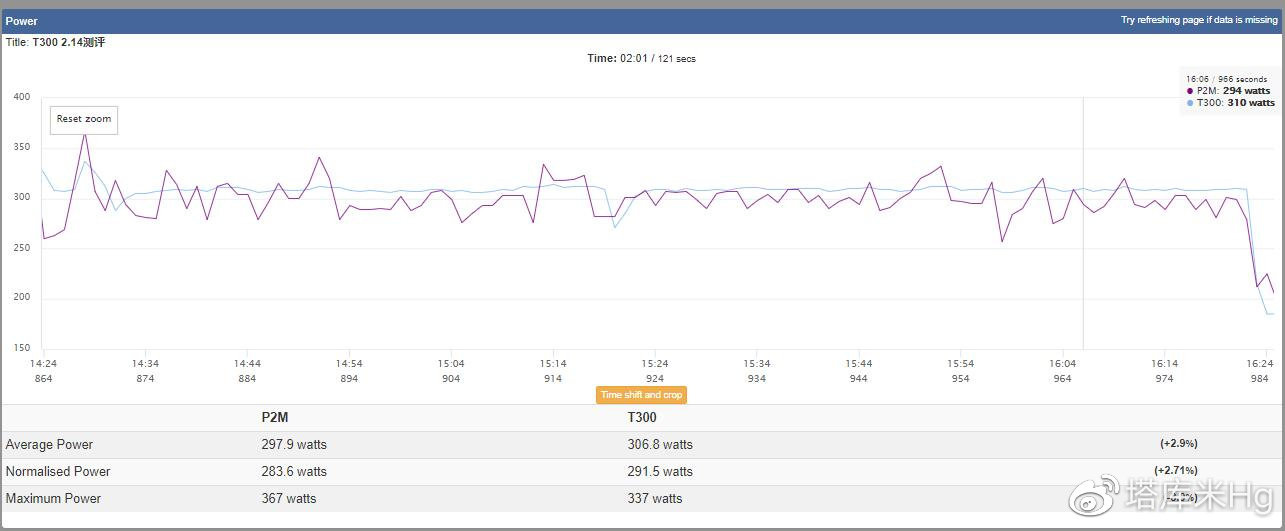Screen dimensions: 1285x531
Task: Select the T300 column header
Action: tap(642, 418)
